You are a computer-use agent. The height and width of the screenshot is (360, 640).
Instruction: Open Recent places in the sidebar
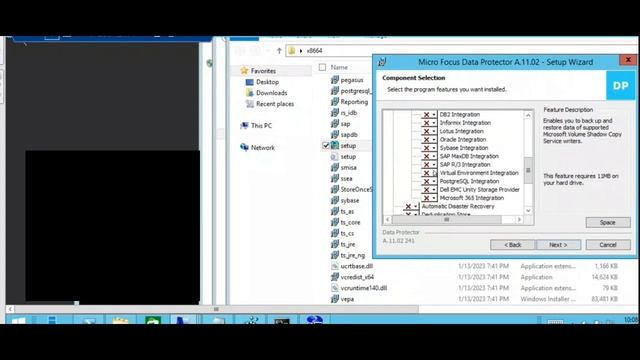pyautogui.click(x=275, y=104)
